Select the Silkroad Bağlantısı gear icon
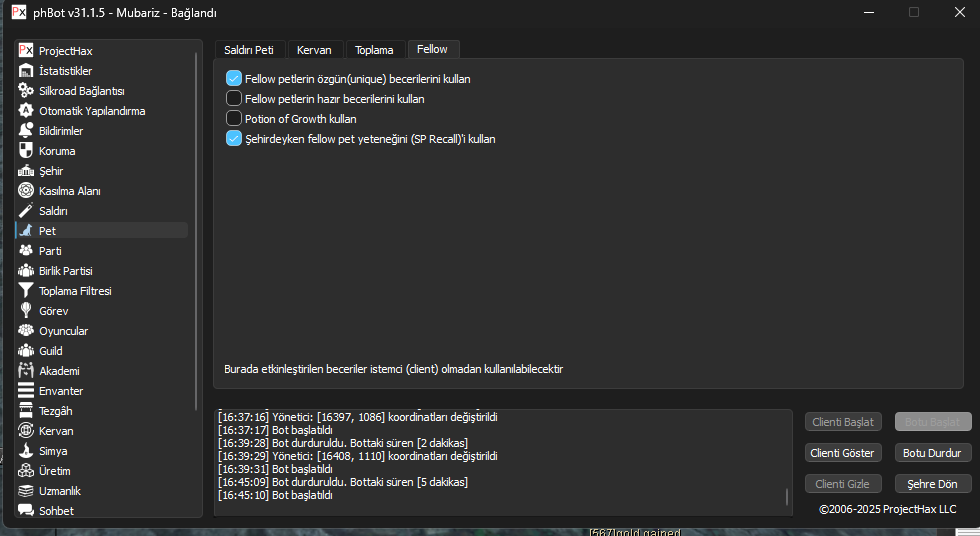Screen dimensions: 980x536 coord(26,91)
